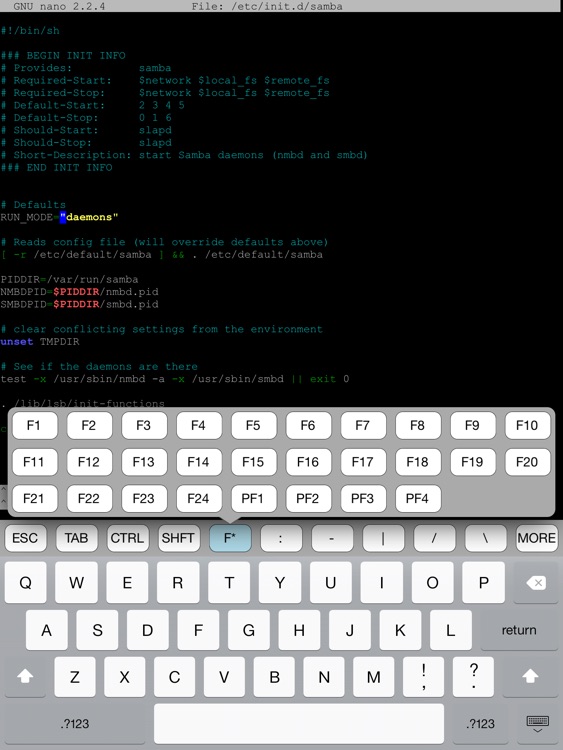Screen dimensions: 563x750
Task: Tap the return key
Action: click(519, 630)
